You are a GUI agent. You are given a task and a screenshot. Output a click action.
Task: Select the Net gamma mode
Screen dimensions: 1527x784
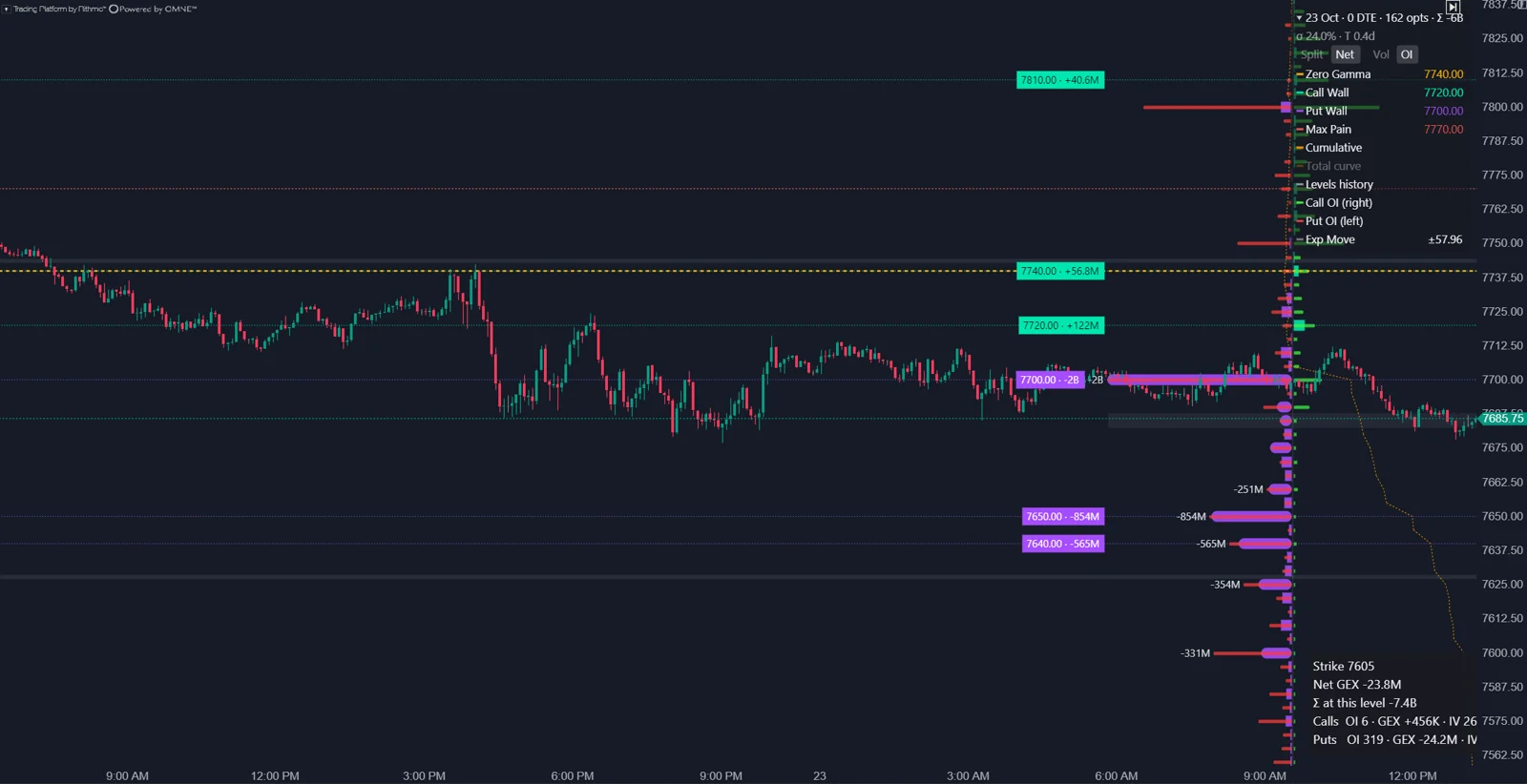[x=1345, y=54]
